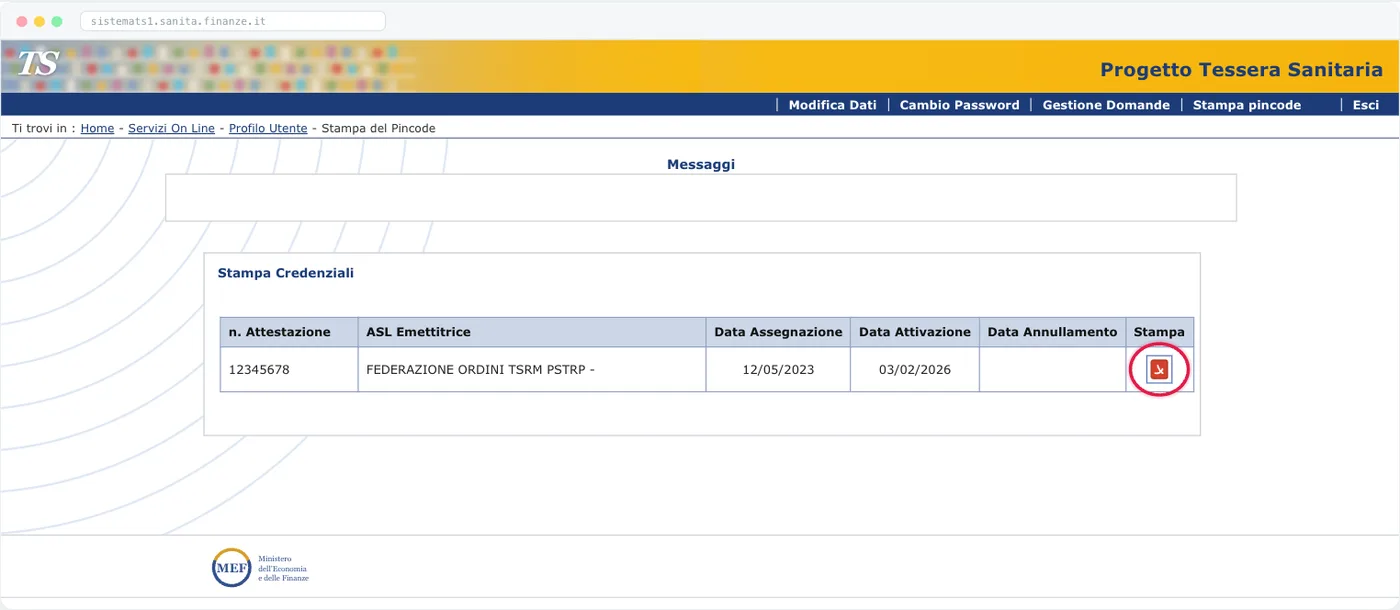Select activation date 03/02/2026
The height and width of the screenshot is (610, 1400).
pyautogui.click(x=915, y=369)
